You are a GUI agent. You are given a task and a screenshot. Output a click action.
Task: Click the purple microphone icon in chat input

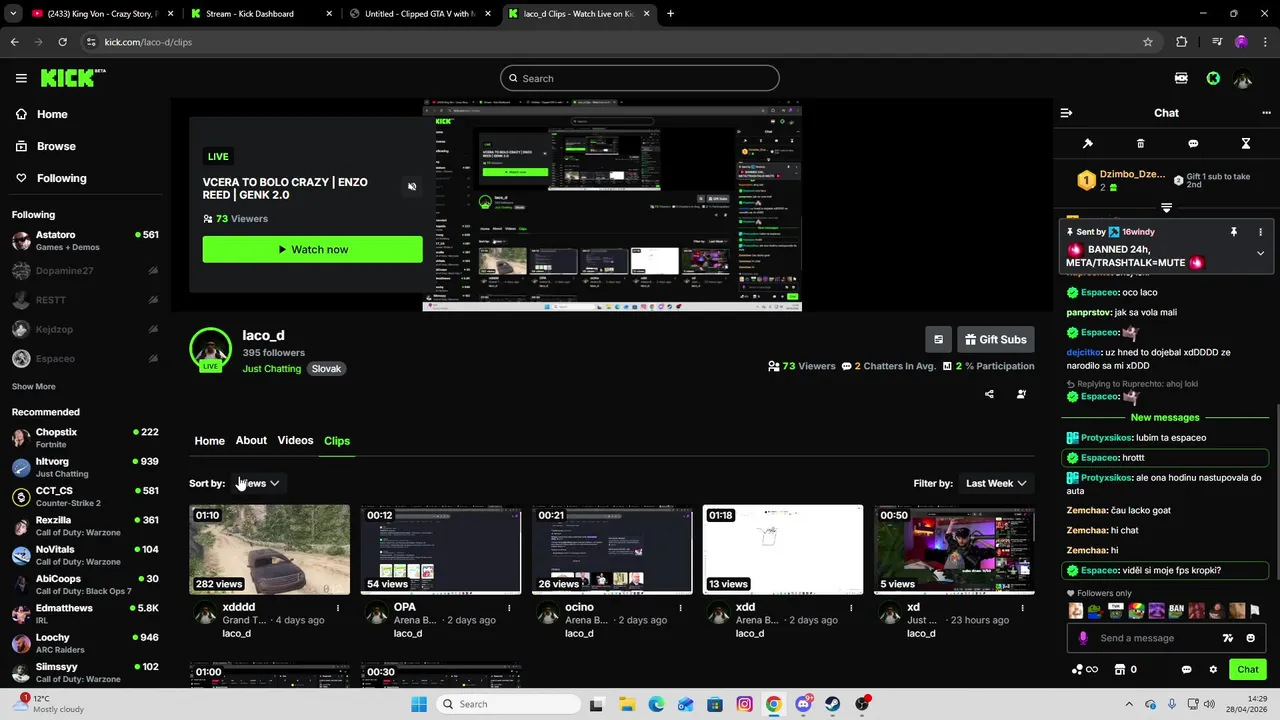(x=1083, y=638)
